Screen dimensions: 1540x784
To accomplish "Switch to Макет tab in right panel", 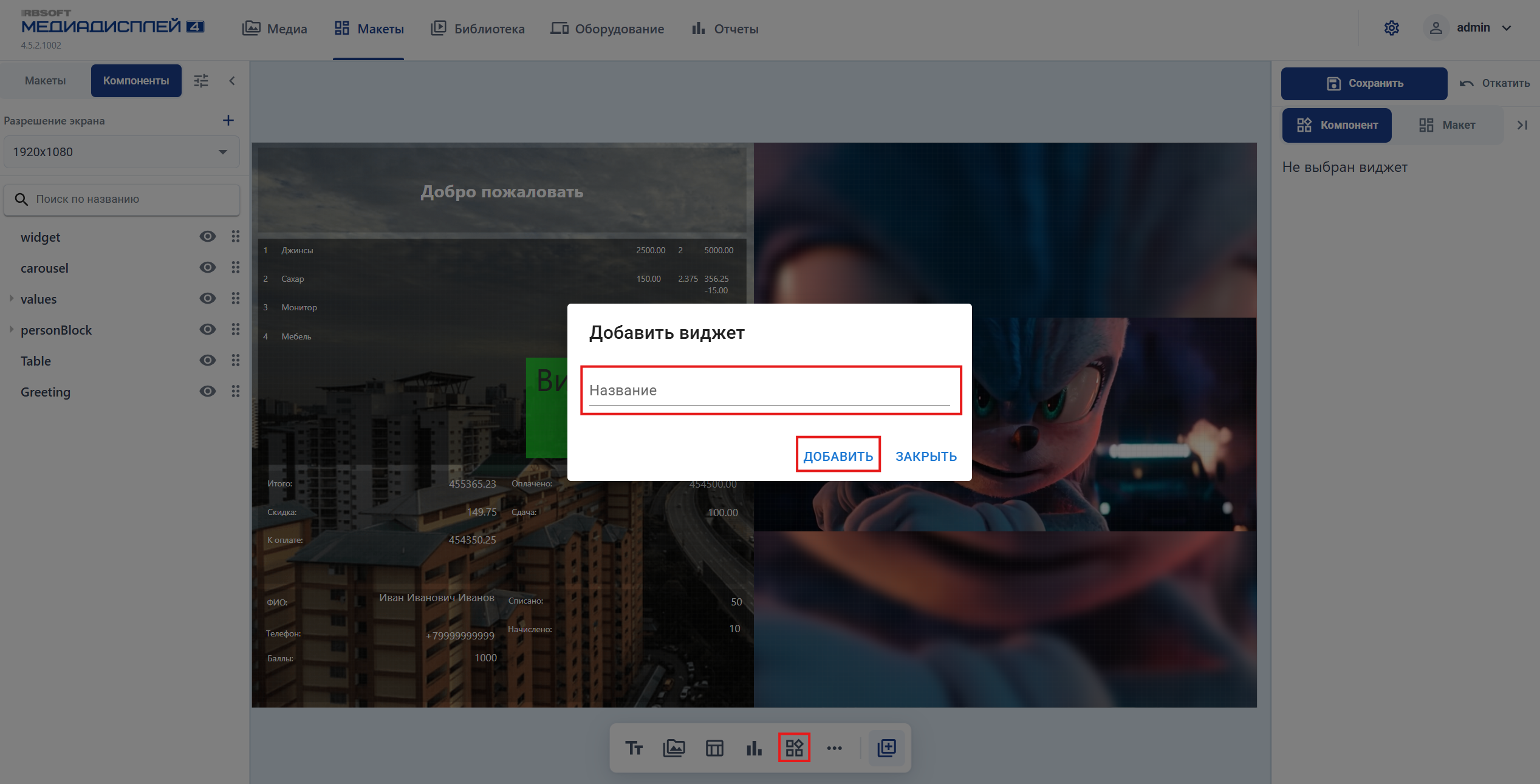I will tap(1447, 125).
